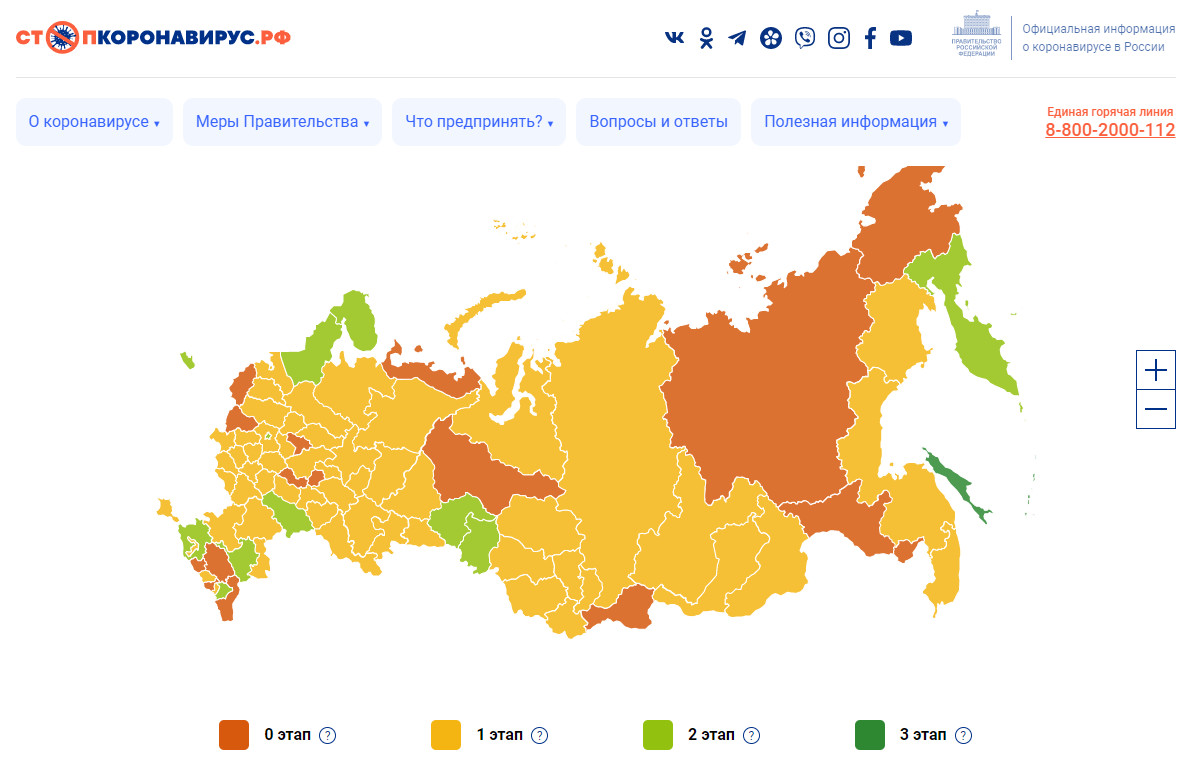Click the YouTube icon
Screen dimensions: 1184x766
coord(901,38)
